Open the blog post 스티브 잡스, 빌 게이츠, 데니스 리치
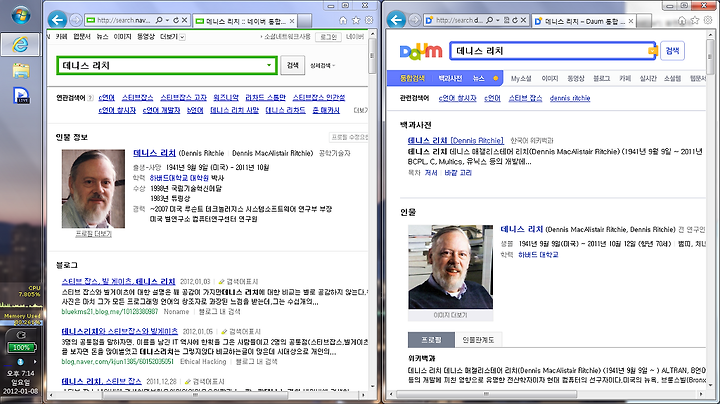The height and width of the screenshot is (404, 720). click(x=118, y=281)
